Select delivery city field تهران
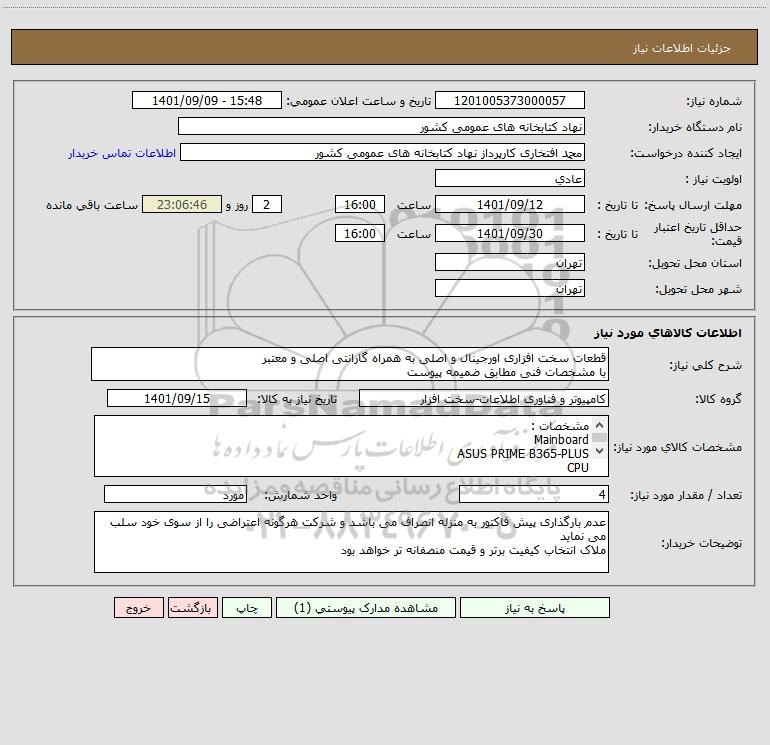Screen dimensions: 770x745 point(510,288)
